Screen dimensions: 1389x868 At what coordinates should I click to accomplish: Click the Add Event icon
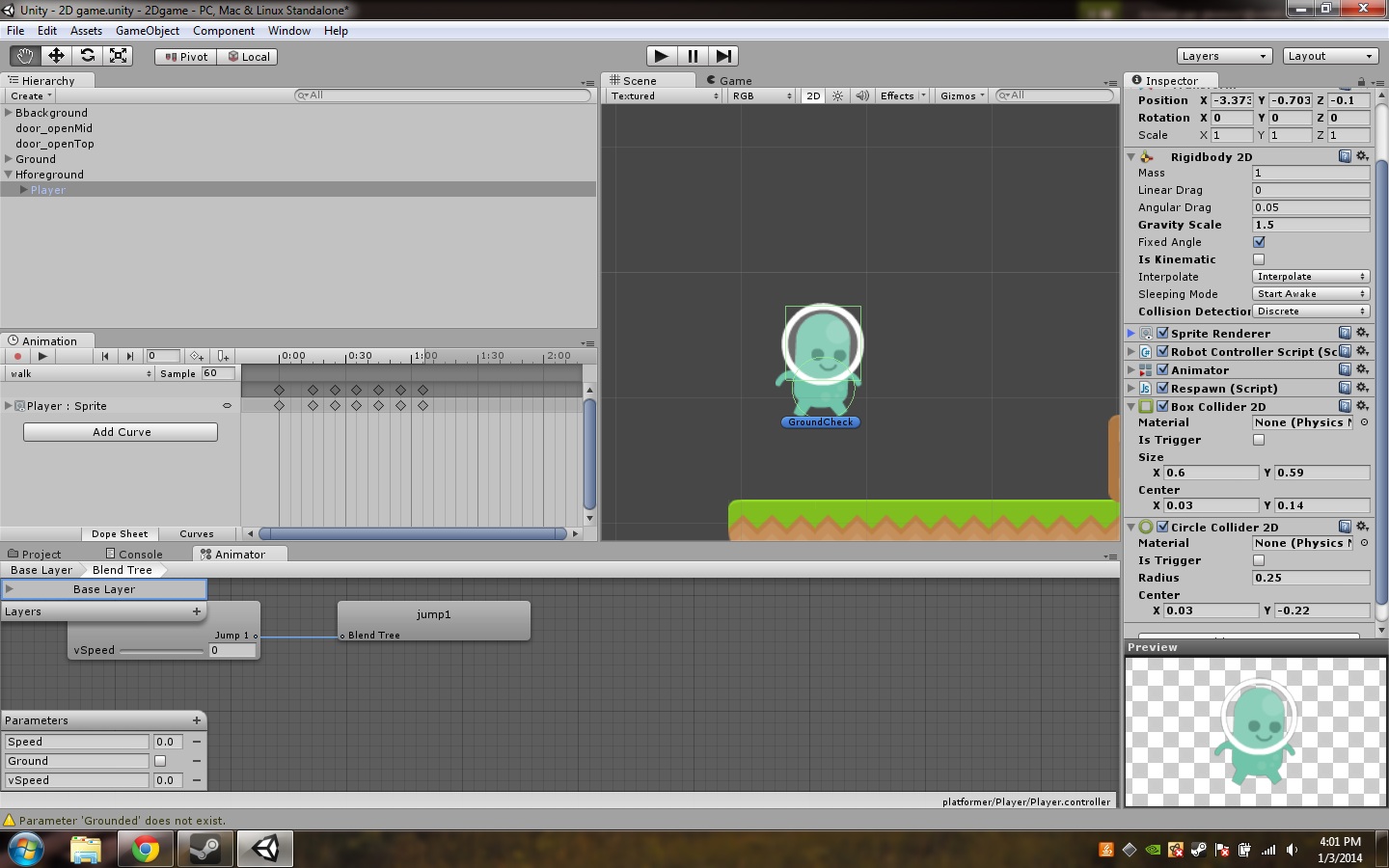(x=223, y=356)
